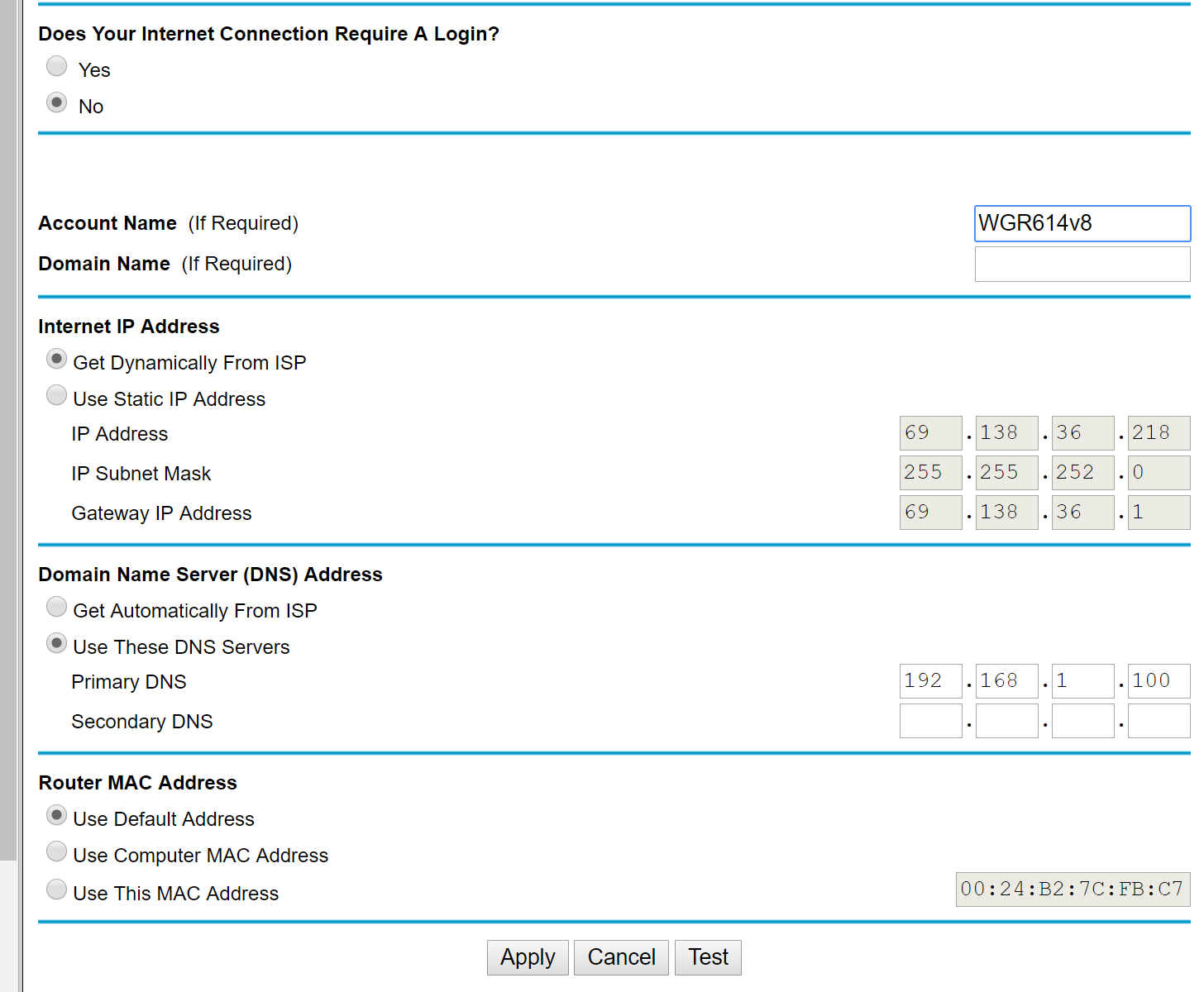
Task: Click Secondary DNS last octet field
Action: [1159, 721]
